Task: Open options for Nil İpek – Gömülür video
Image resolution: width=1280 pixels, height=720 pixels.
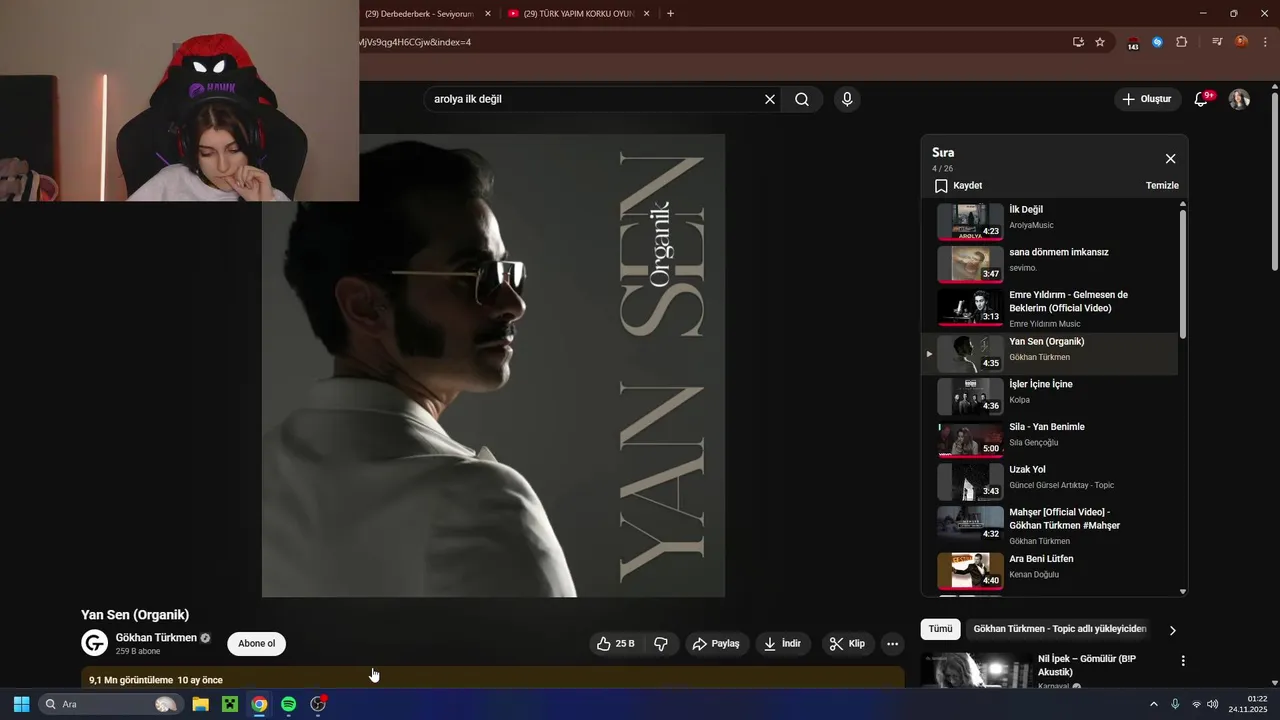Action: [x=1183, y=661]
